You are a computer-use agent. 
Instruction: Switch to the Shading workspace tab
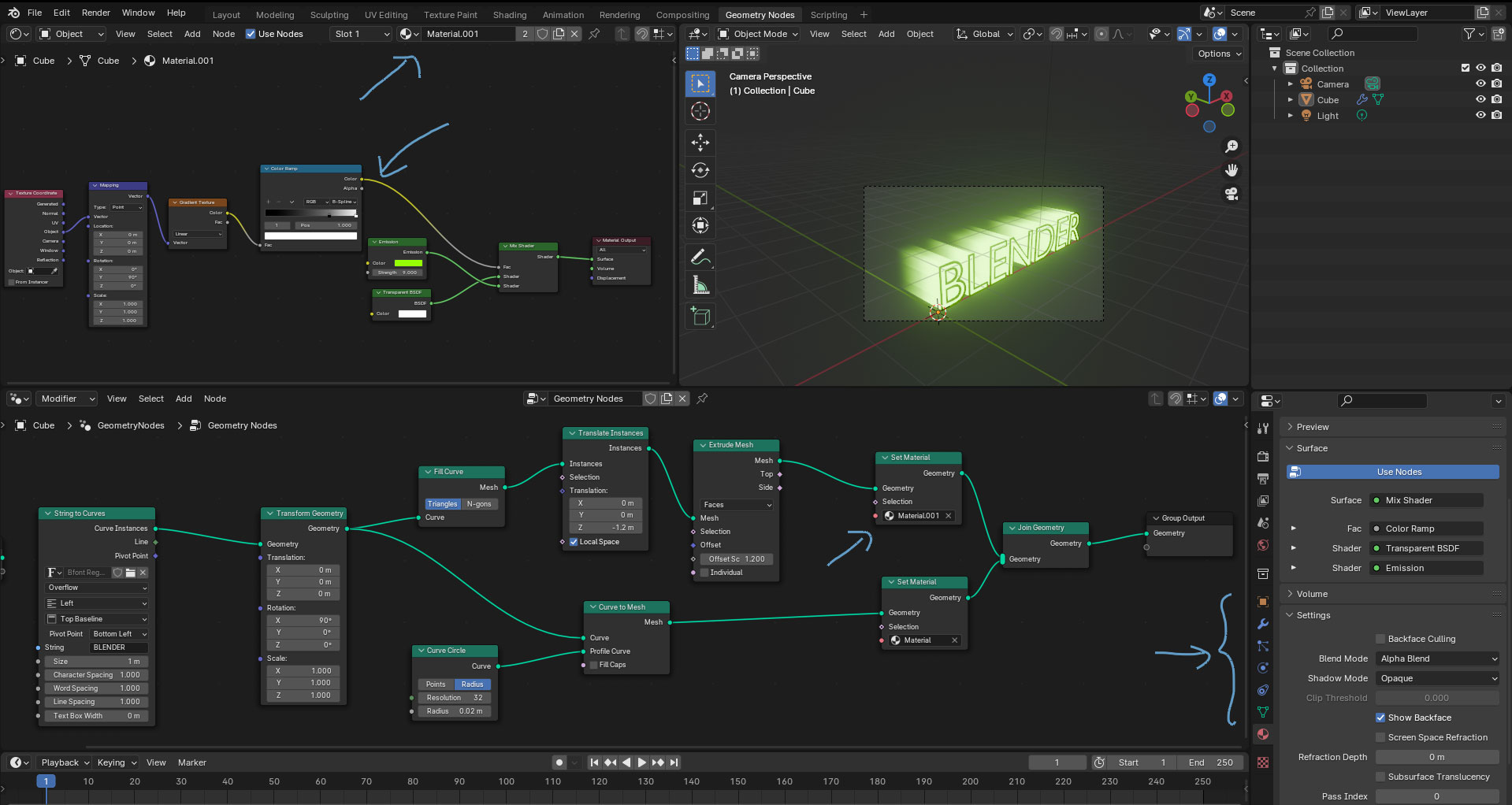(x=510, y=15)
